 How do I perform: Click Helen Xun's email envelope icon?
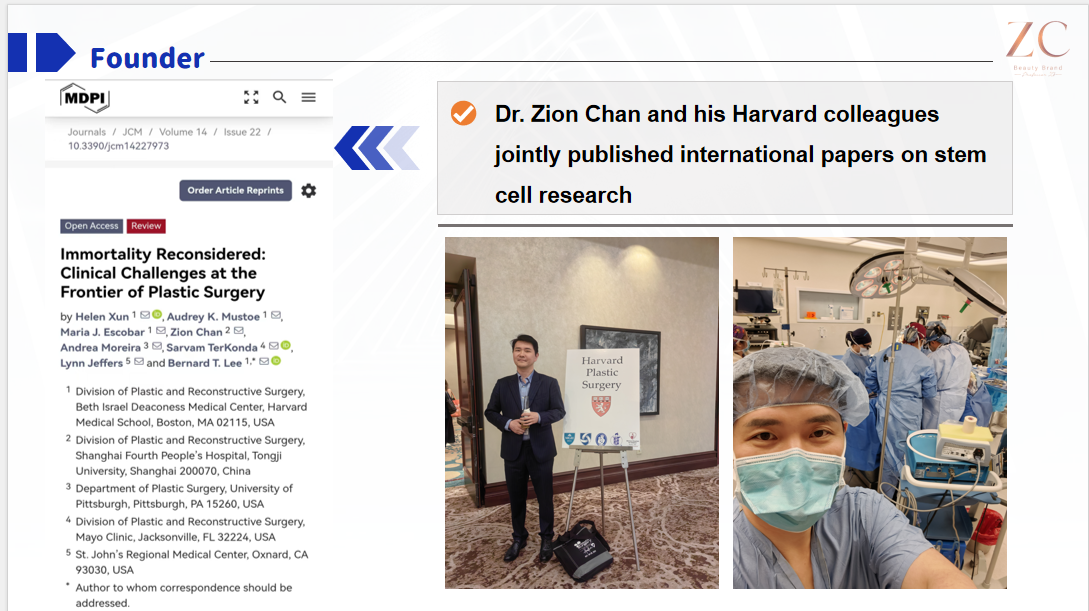pyautogui.click(x=144, y=315)
